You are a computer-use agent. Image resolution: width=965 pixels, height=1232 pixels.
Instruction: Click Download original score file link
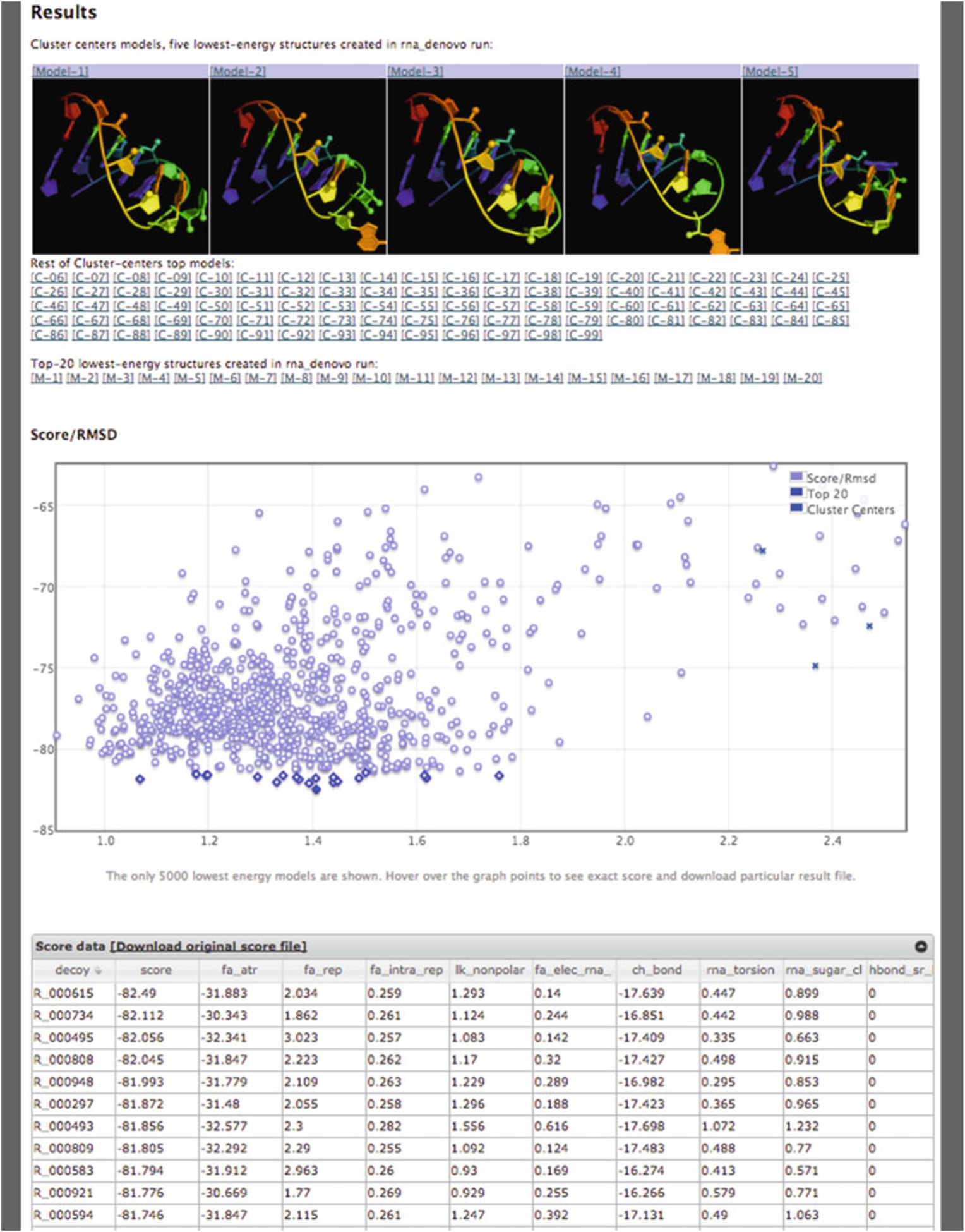pyautogui.click(x=208, y=946)
